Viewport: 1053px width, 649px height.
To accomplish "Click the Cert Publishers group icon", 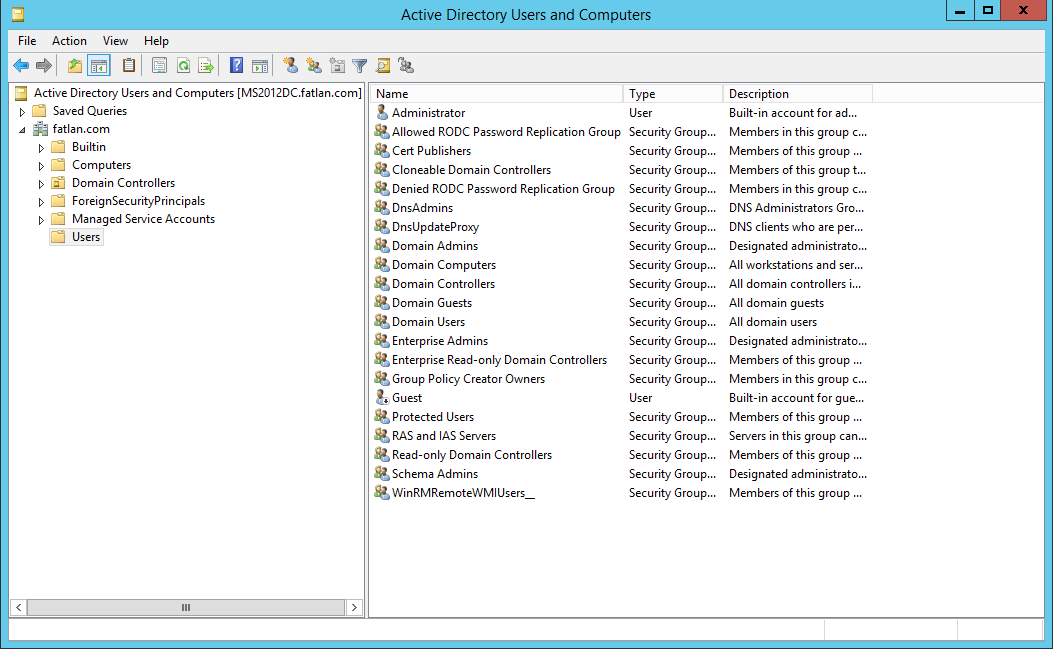I will click(382, 150).
